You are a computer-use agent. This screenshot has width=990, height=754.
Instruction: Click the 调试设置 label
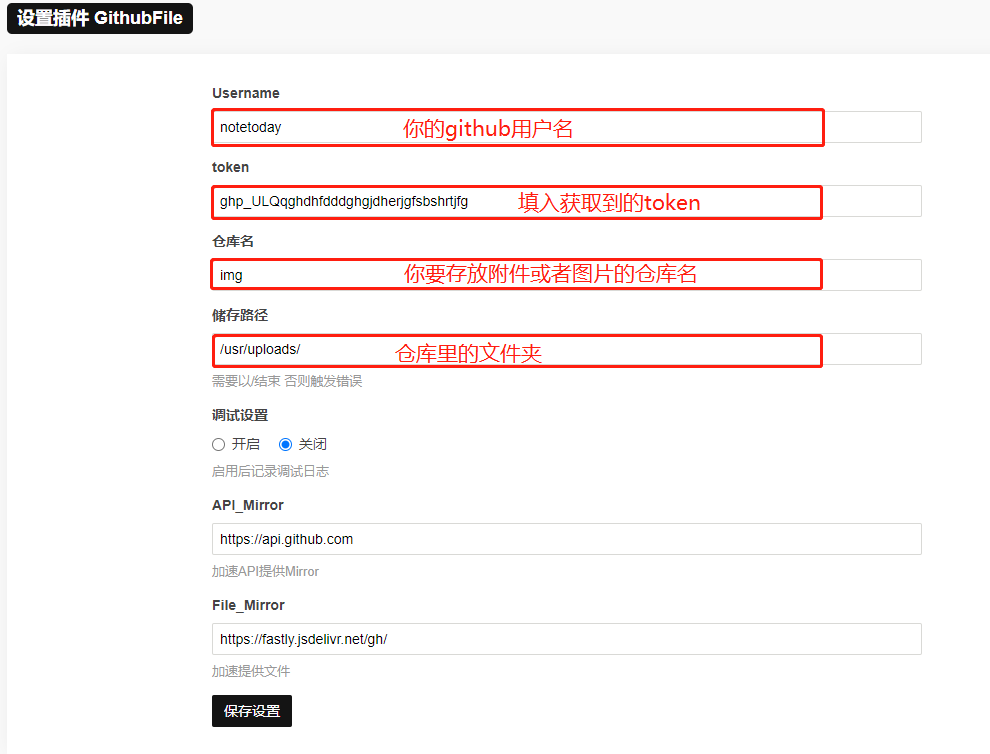(x=240, y=415)
